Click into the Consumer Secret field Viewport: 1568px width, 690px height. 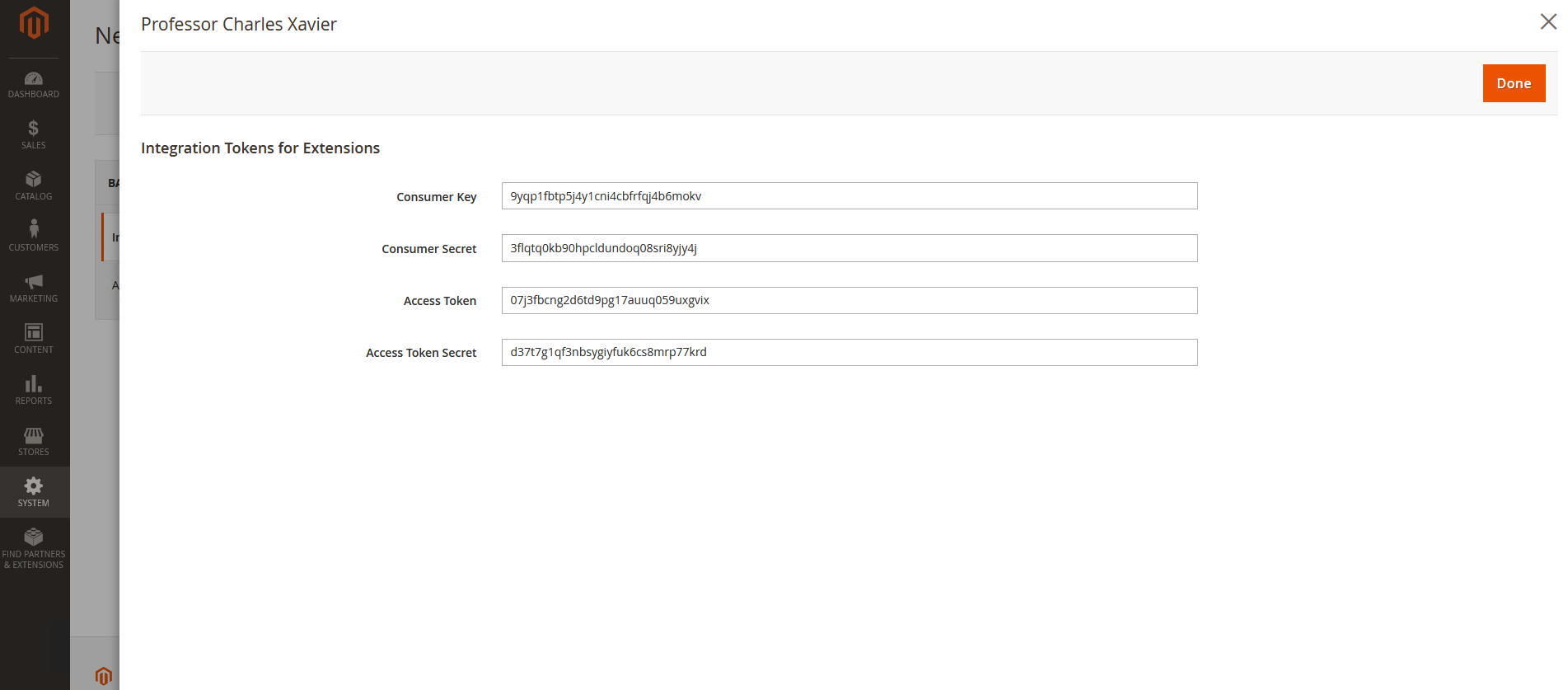pos(849,248)
